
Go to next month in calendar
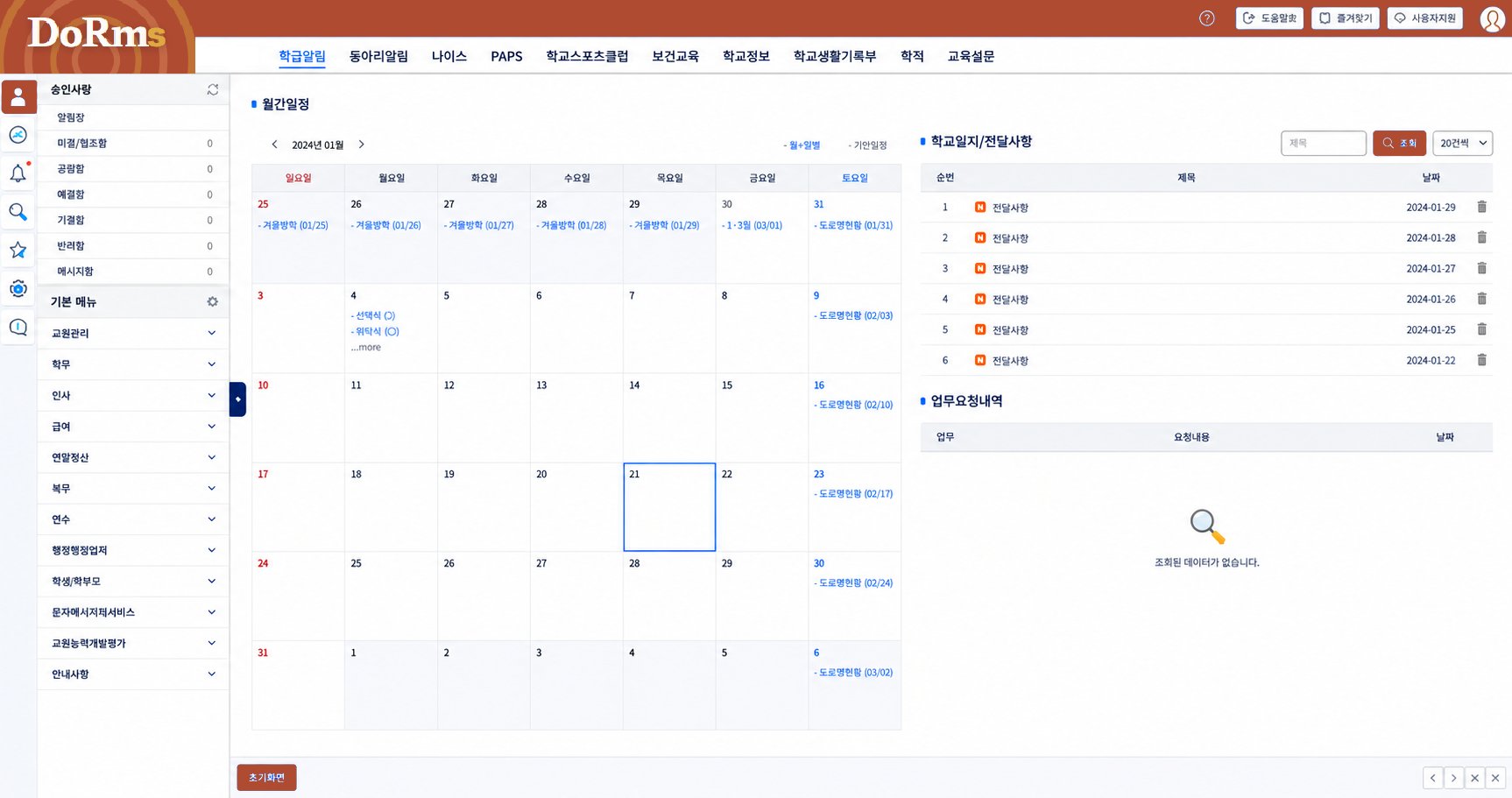point(361,145)
